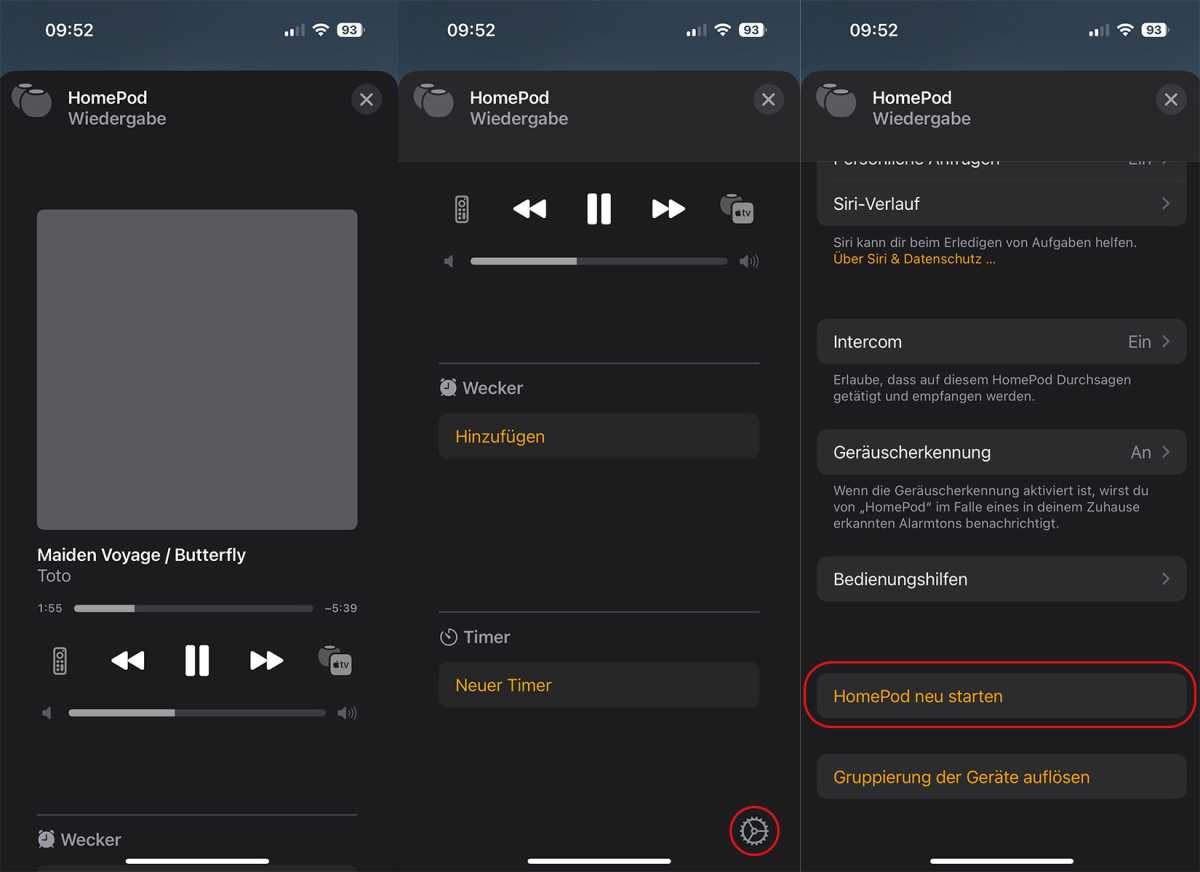Tap battery indicator in right status bar
This screenshot has width=1200, height=872.
(1154, 30)
